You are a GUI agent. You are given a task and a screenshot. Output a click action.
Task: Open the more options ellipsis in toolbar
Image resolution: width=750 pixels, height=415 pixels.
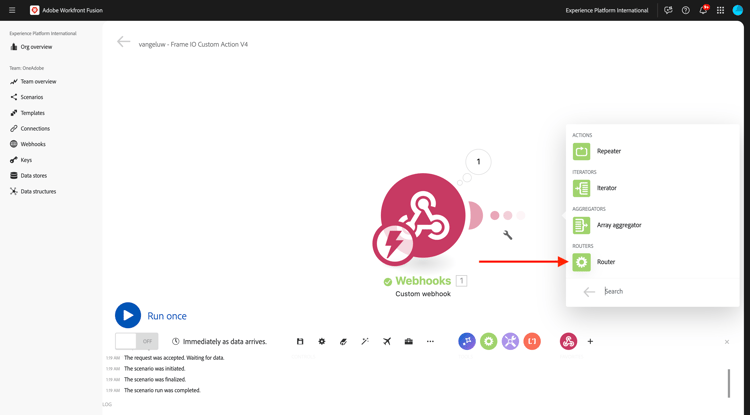(x=430, y=341)
